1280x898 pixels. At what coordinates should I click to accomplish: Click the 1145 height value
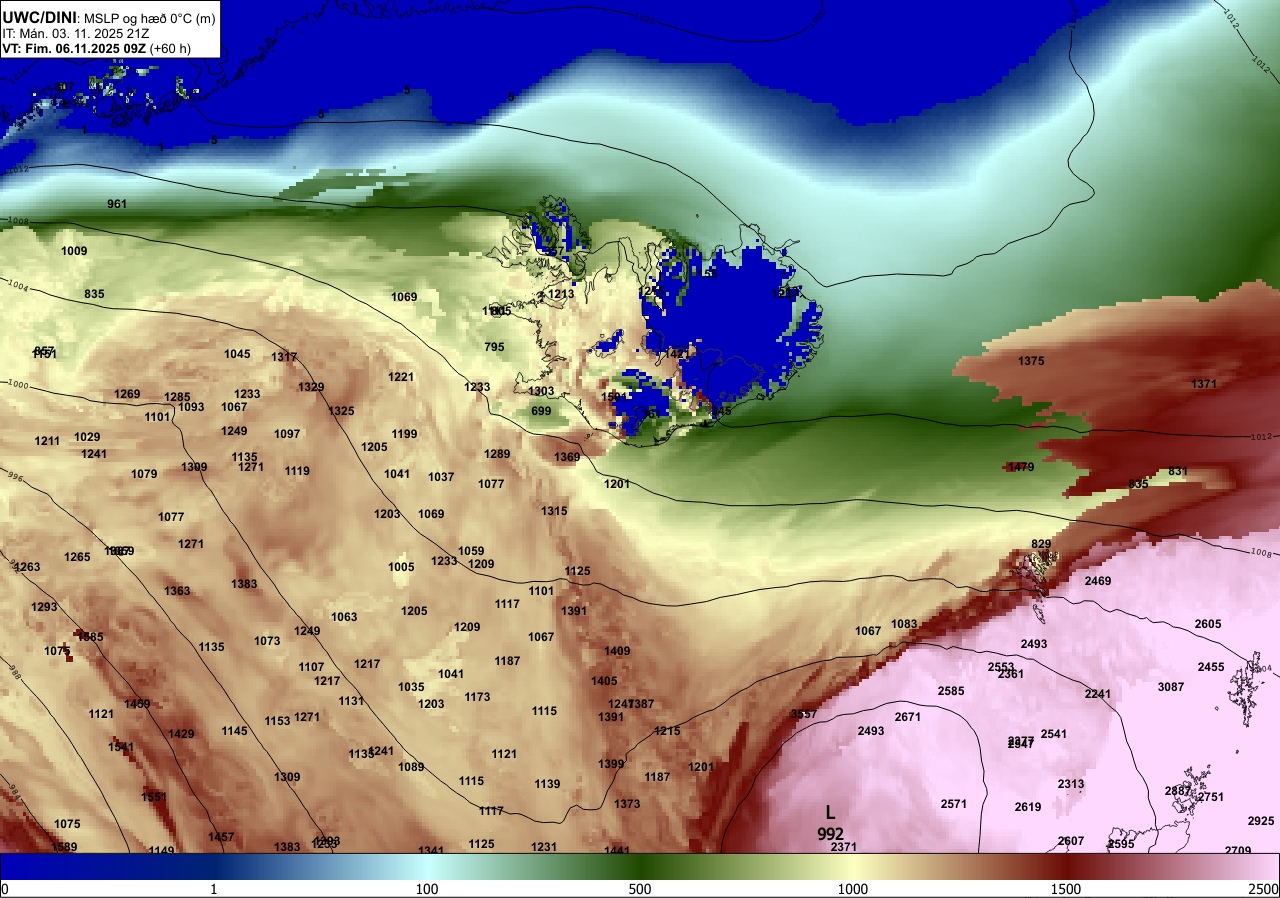234,731
